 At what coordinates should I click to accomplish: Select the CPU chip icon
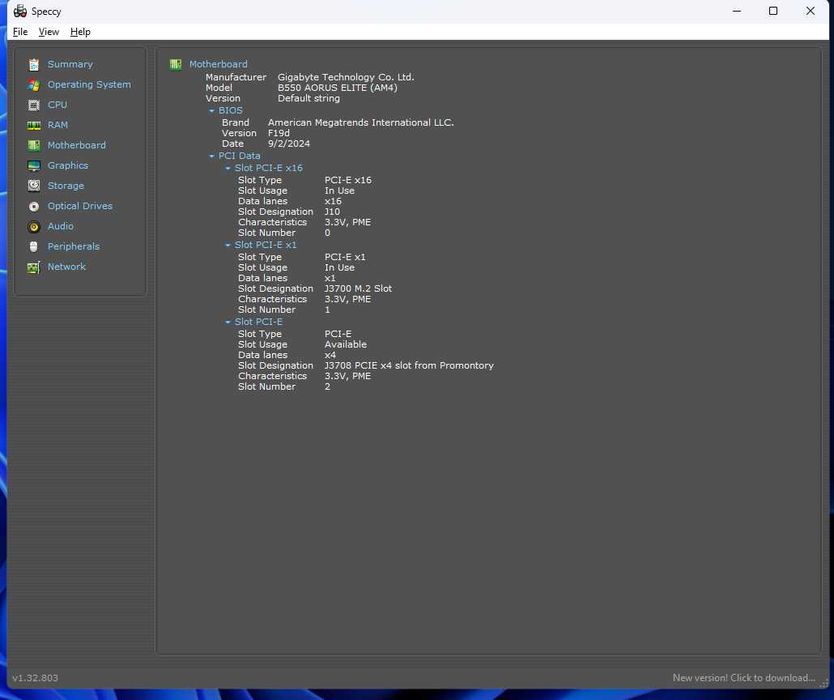pos(34,105)
